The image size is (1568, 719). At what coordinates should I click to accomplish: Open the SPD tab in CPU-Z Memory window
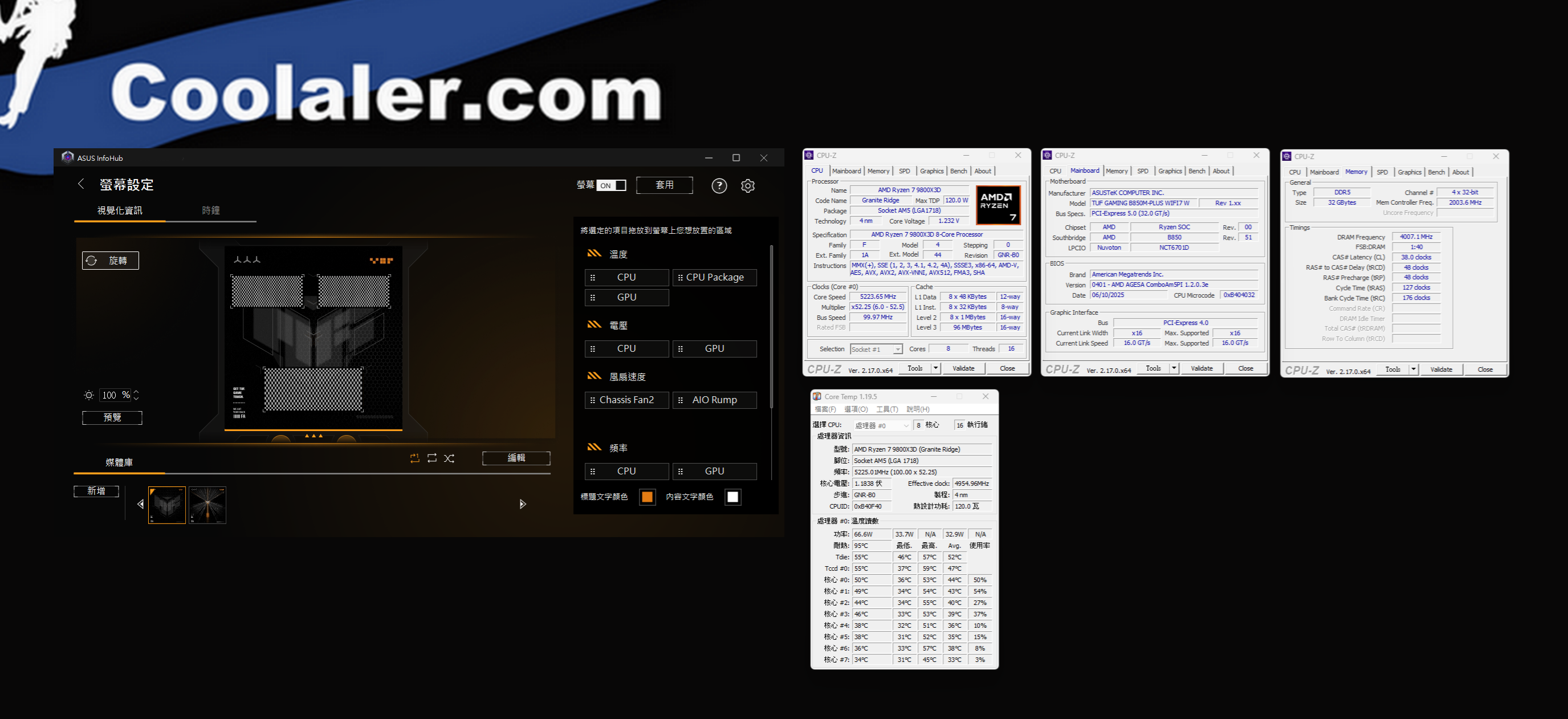(x=1382, y=172)
